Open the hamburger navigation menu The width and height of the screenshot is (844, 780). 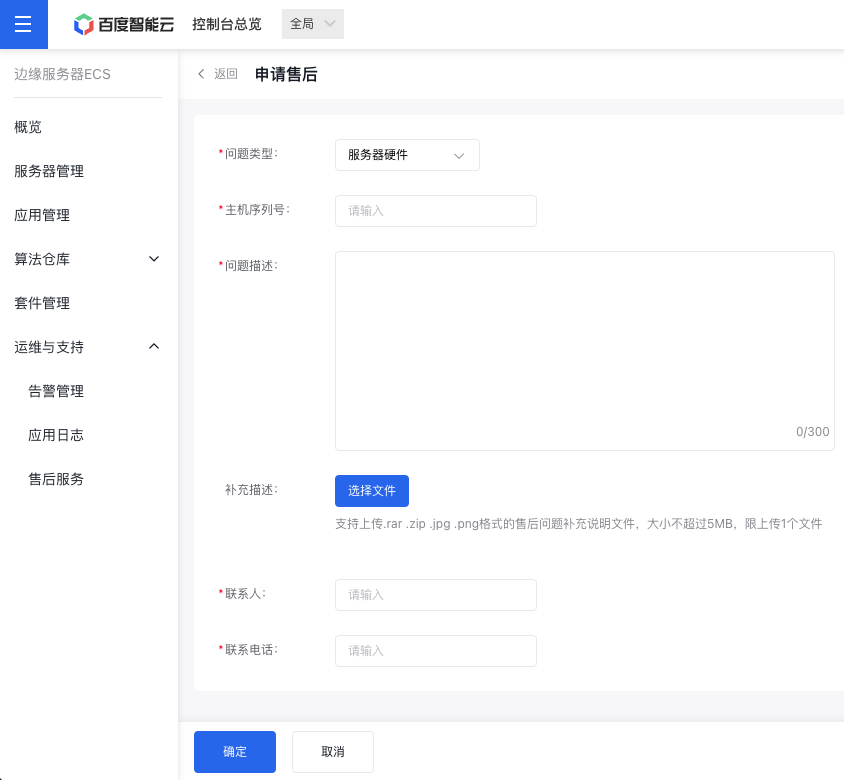(x=23, y=24)
